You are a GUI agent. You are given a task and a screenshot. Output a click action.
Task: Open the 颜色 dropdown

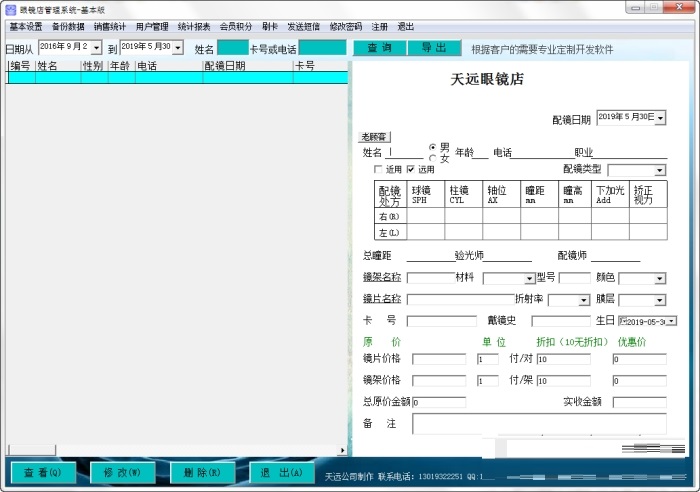660,279
